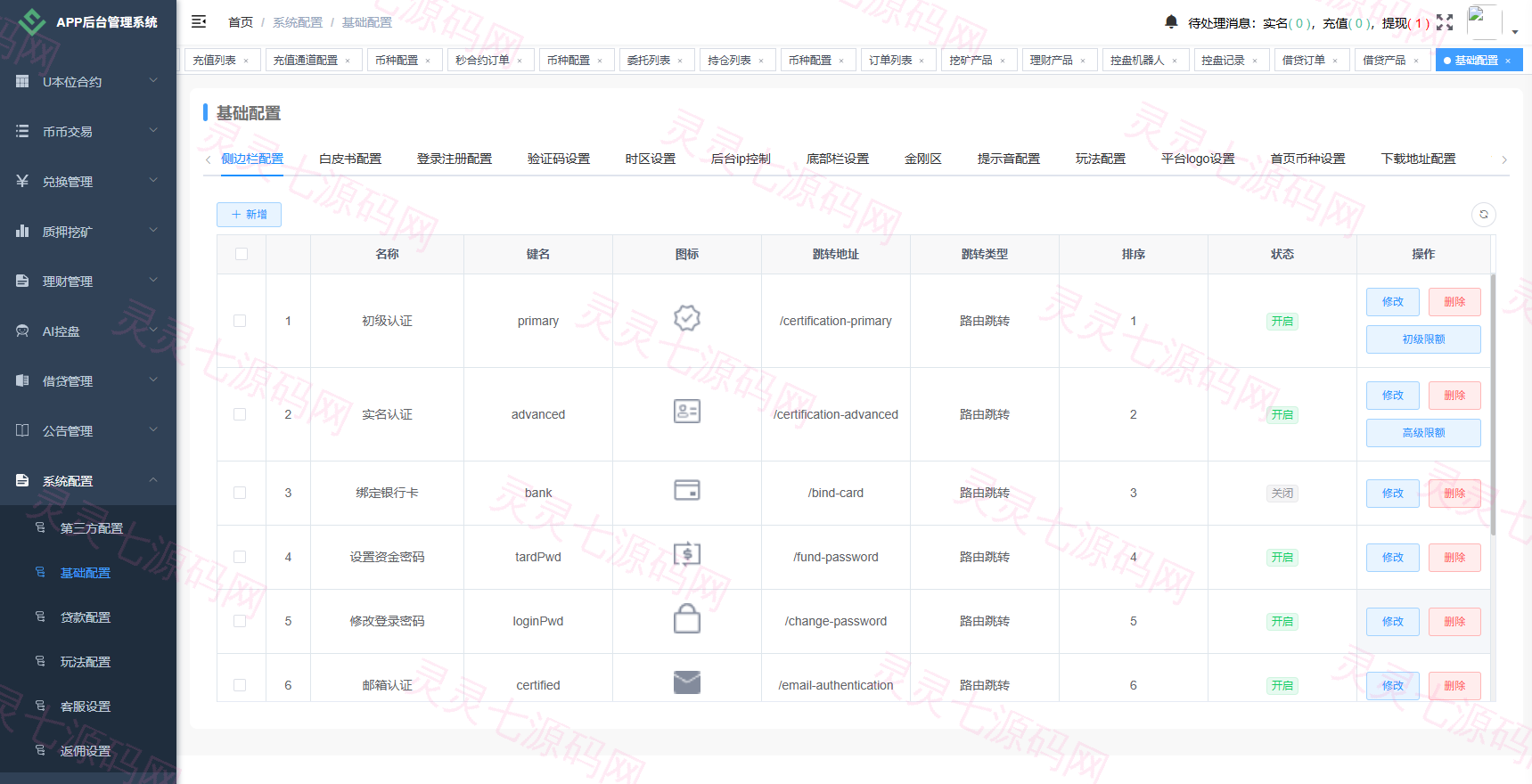Click the 质押挖矿 bar chart icon
The image size is (1532, 784).
[22, 231]
